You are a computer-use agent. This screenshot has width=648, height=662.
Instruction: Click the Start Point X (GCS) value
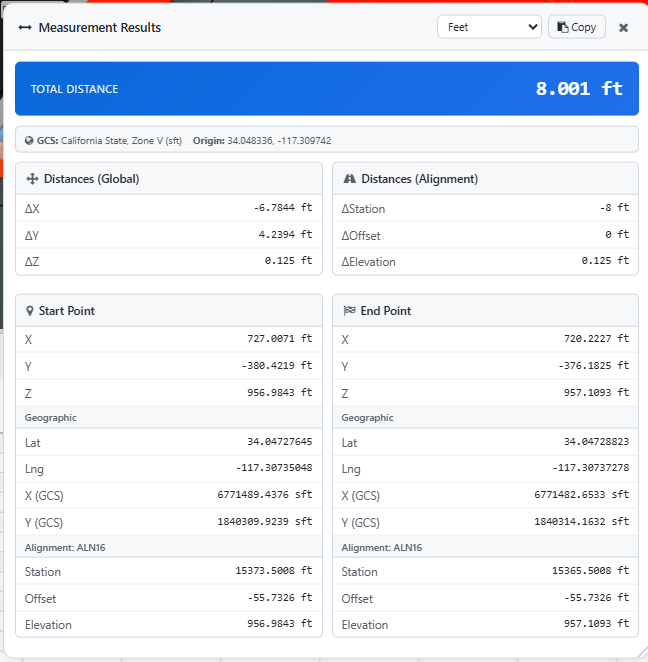click(264, 495)
